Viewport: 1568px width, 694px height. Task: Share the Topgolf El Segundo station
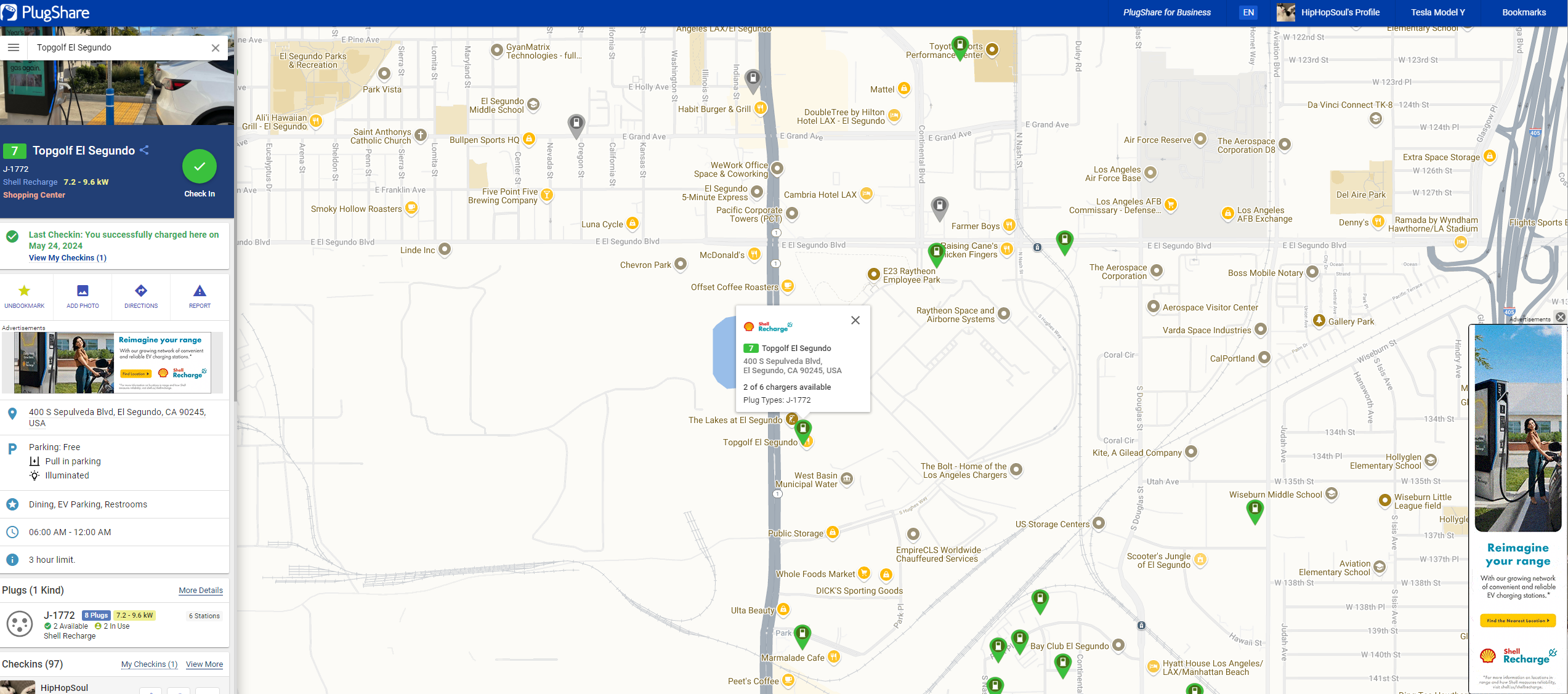click(x=144, y=150)
